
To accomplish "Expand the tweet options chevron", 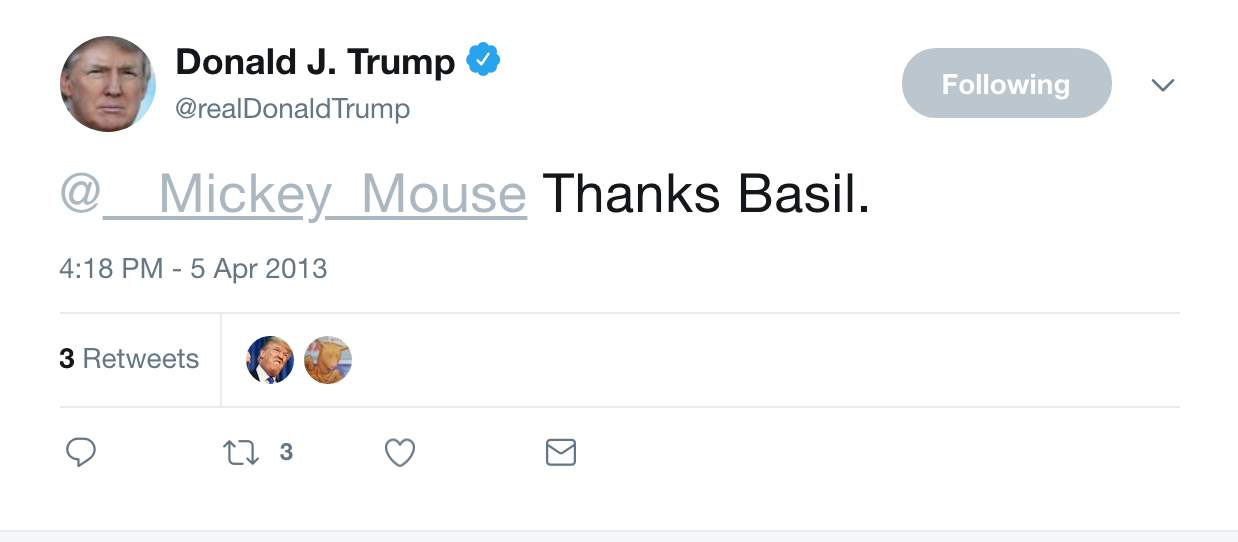I will click(1162, 85).
